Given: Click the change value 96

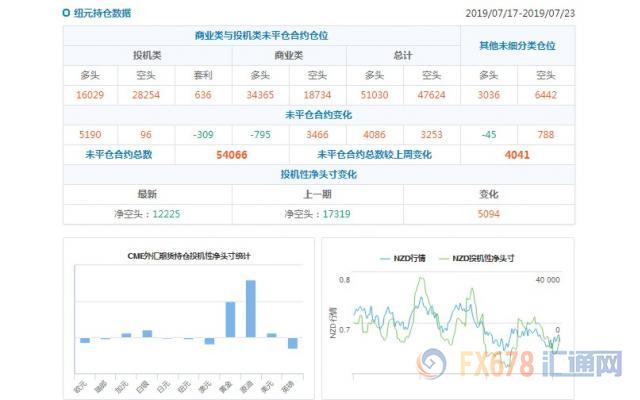Looking at the screenshot, I should 146,135.
